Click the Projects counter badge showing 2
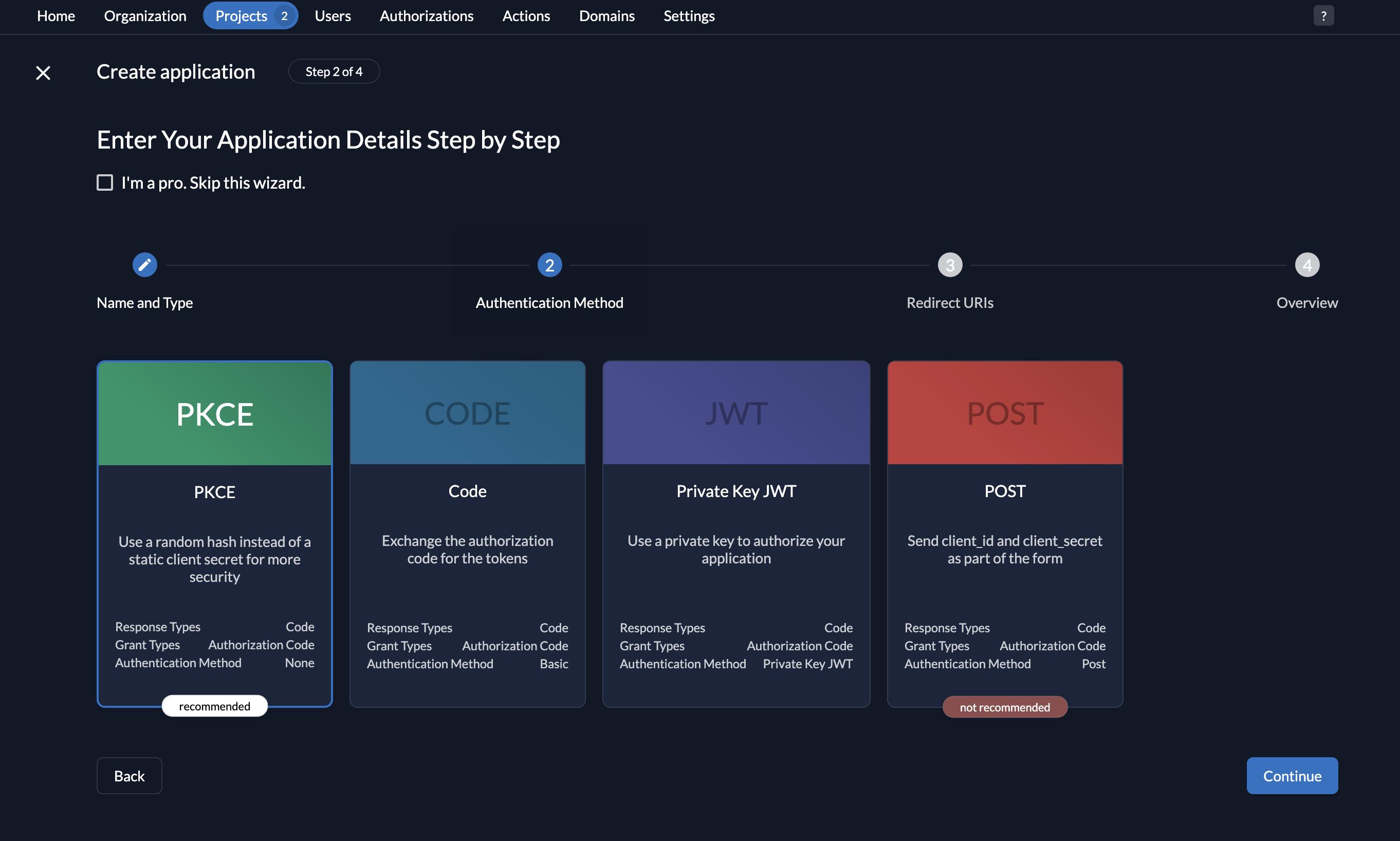 click(x=285, y=15)
